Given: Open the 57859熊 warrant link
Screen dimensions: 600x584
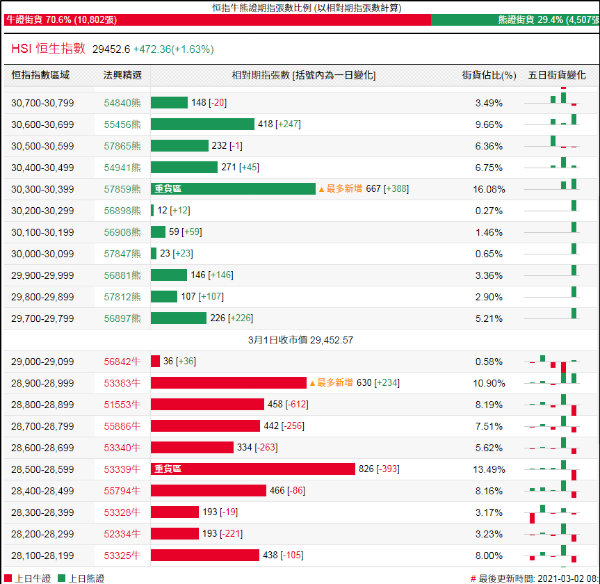Looking at the screenshot, I should coord(122,189).
